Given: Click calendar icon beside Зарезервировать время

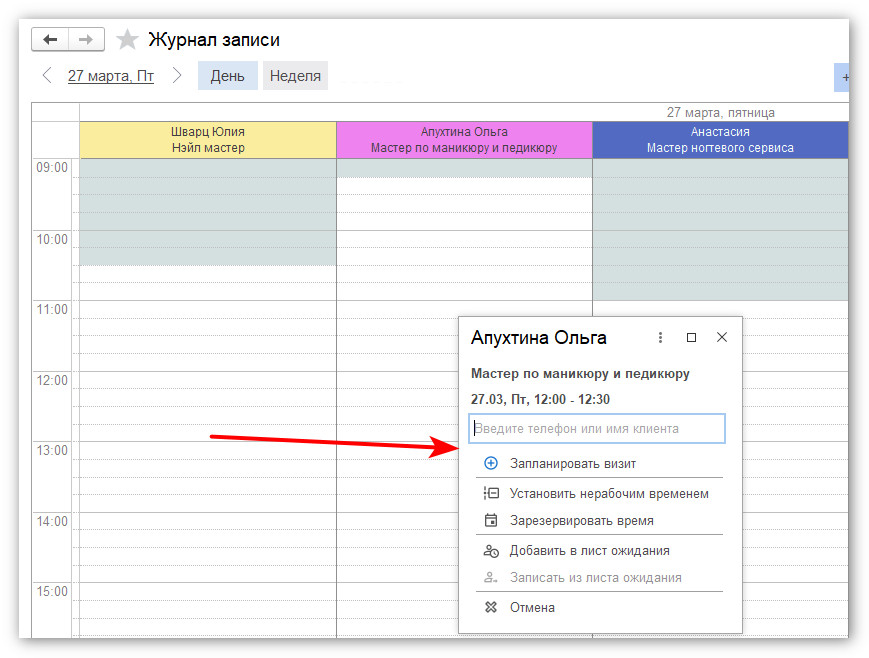Looking at the screenshot, I should pos(491,520).
